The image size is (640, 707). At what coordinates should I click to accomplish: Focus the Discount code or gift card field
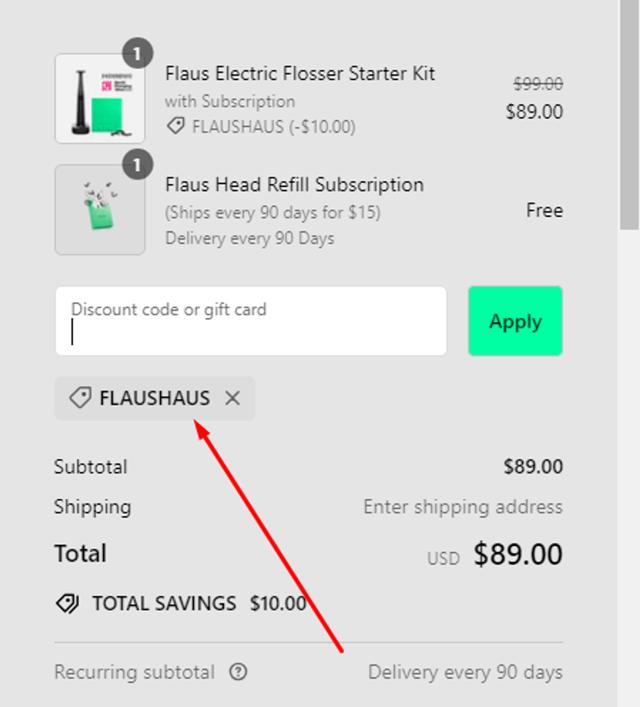(x=250, y=321)
